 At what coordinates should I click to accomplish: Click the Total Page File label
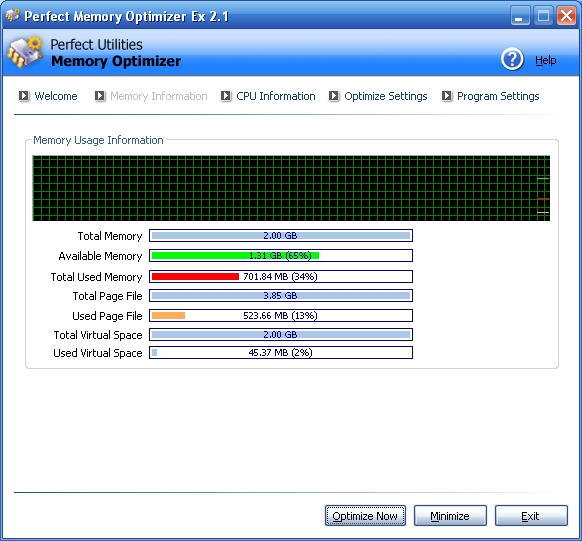tap(107, 296)
